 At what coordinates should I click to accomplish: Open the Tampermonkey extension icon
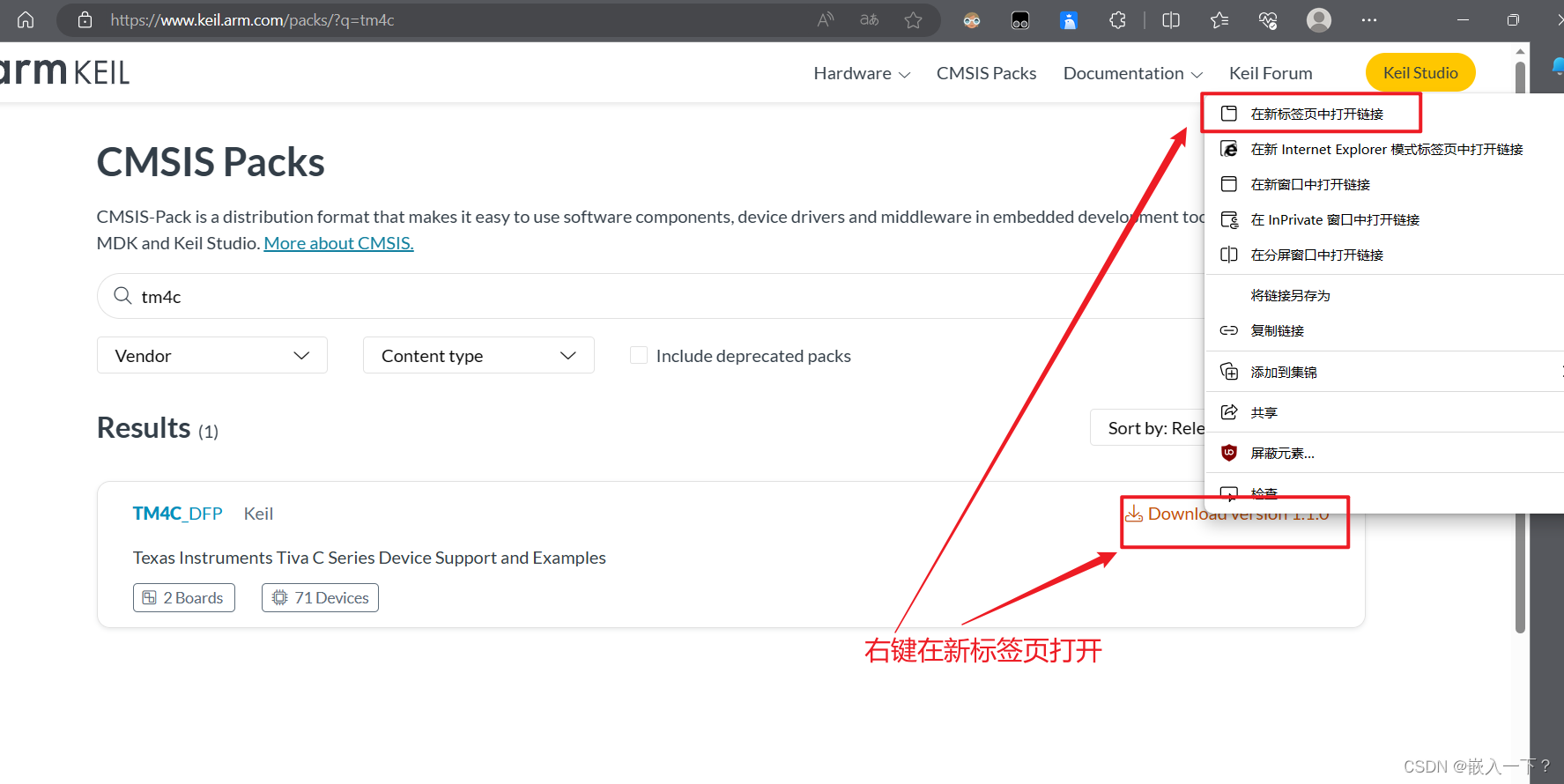tap(1020, 20)
